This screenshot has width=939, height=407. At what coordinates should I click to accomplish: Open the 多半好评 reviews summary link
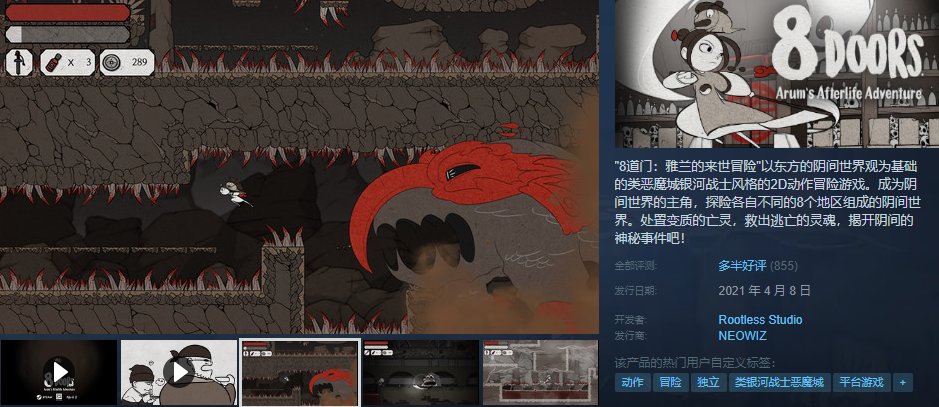[742, 266]
